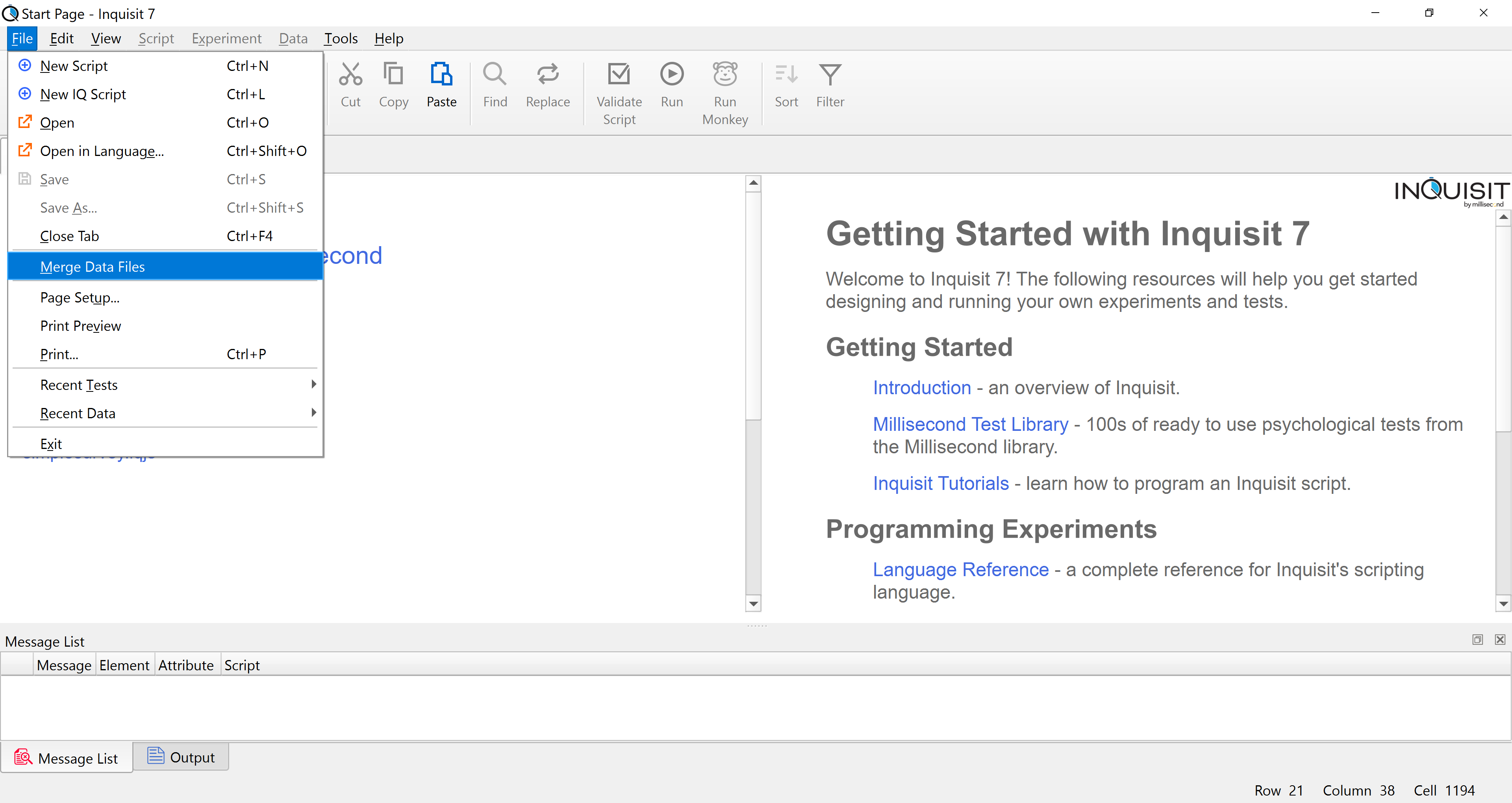Close the File menu via File
Viewport: 1512px width, 803px height.
coord(22,38)
